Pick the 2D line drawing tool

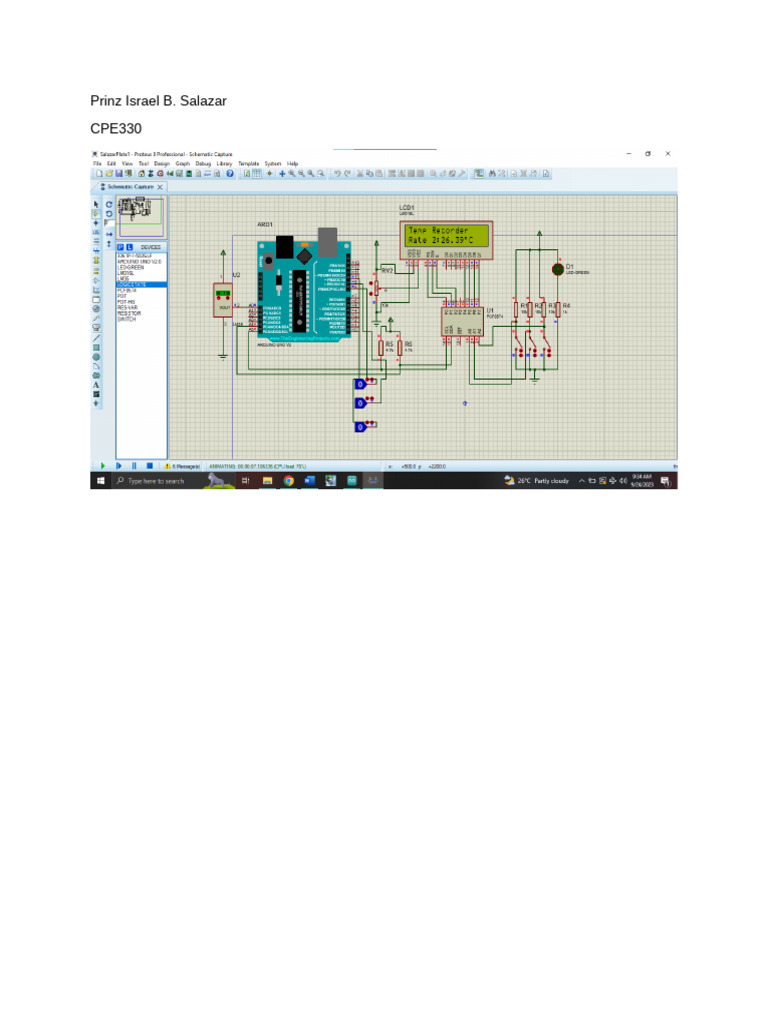(x=96, y=338)
